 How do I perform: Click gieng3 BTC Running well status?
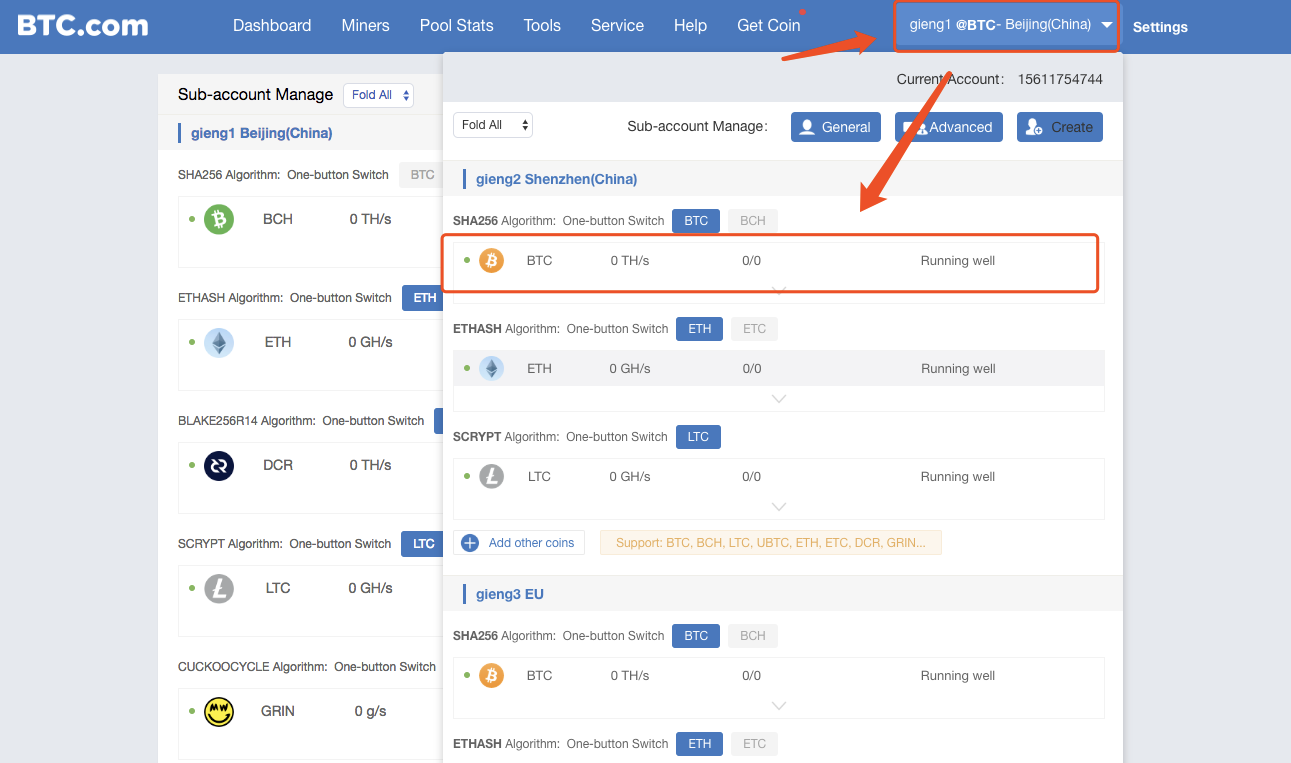(x=958, y=676)
